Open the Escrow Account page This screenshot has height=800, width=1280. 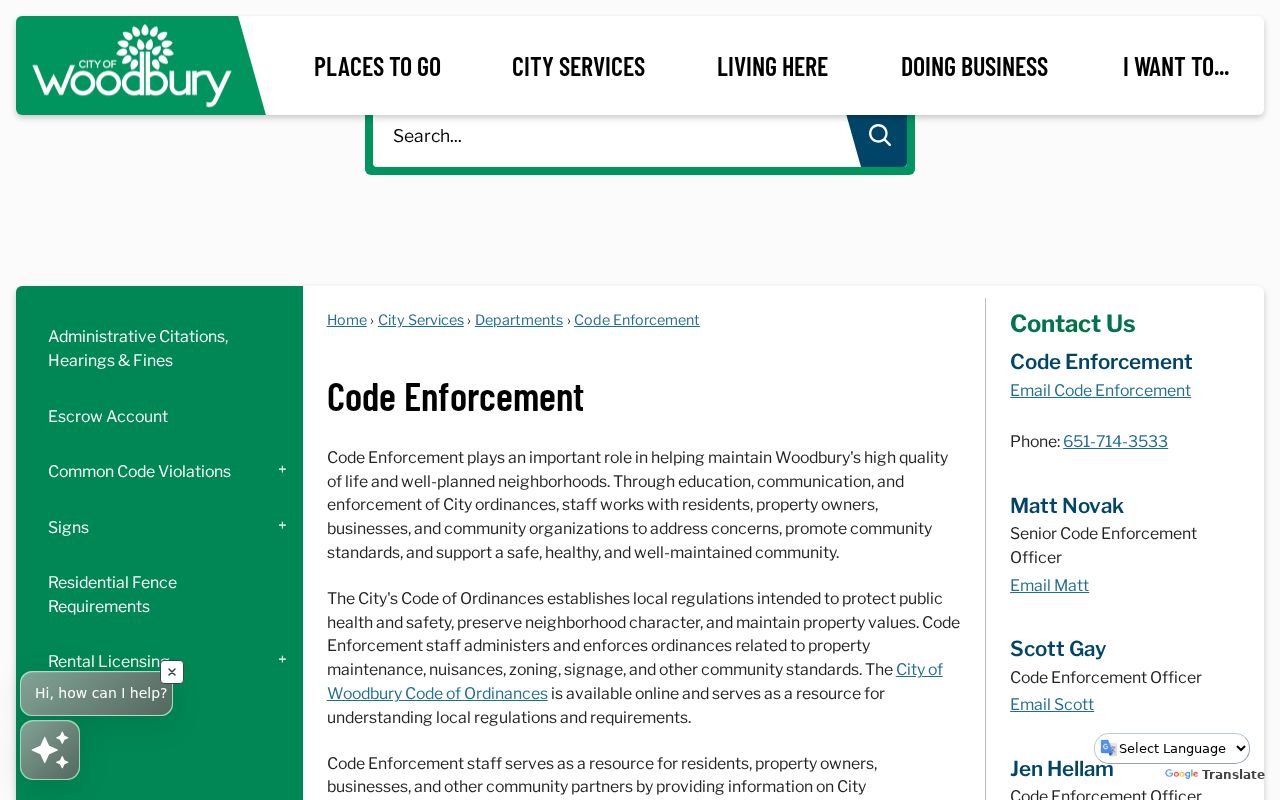coord(108,416)
